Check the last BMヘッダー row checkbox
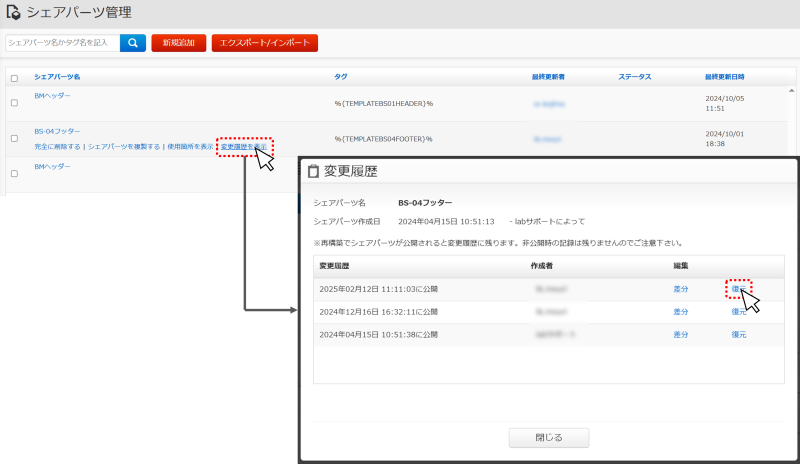800x464 pixels. coord(14,174)
